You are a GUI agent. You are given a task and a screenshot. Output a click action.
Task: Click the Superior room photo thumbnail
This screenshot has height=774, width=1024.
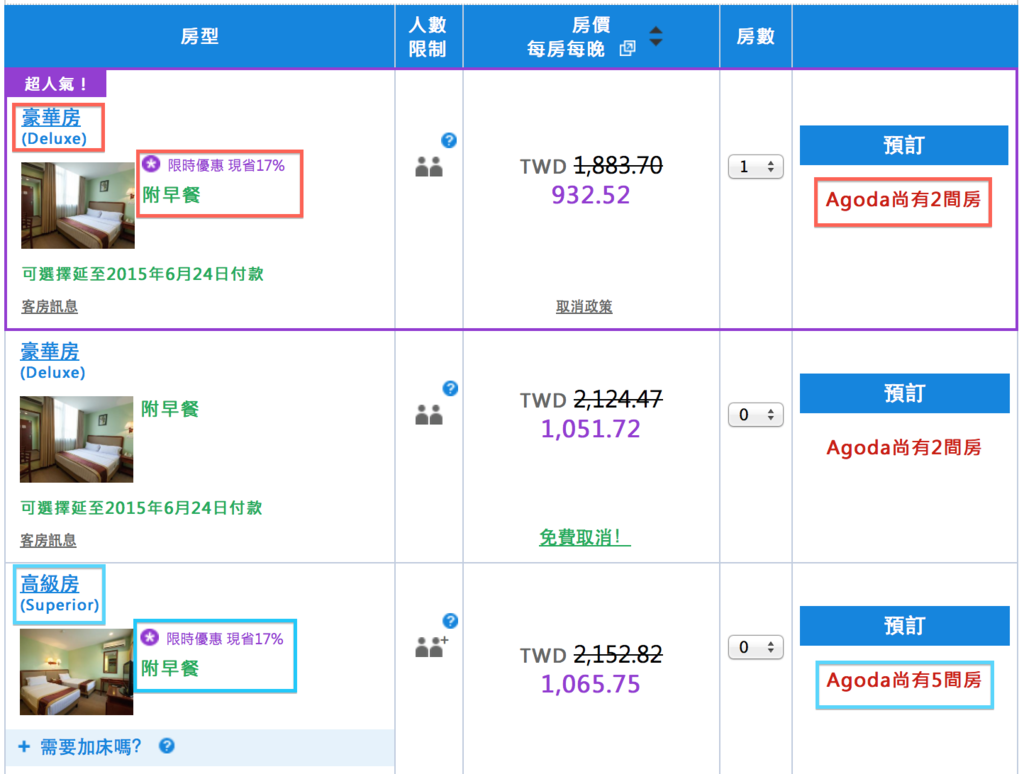pos(76,671)
